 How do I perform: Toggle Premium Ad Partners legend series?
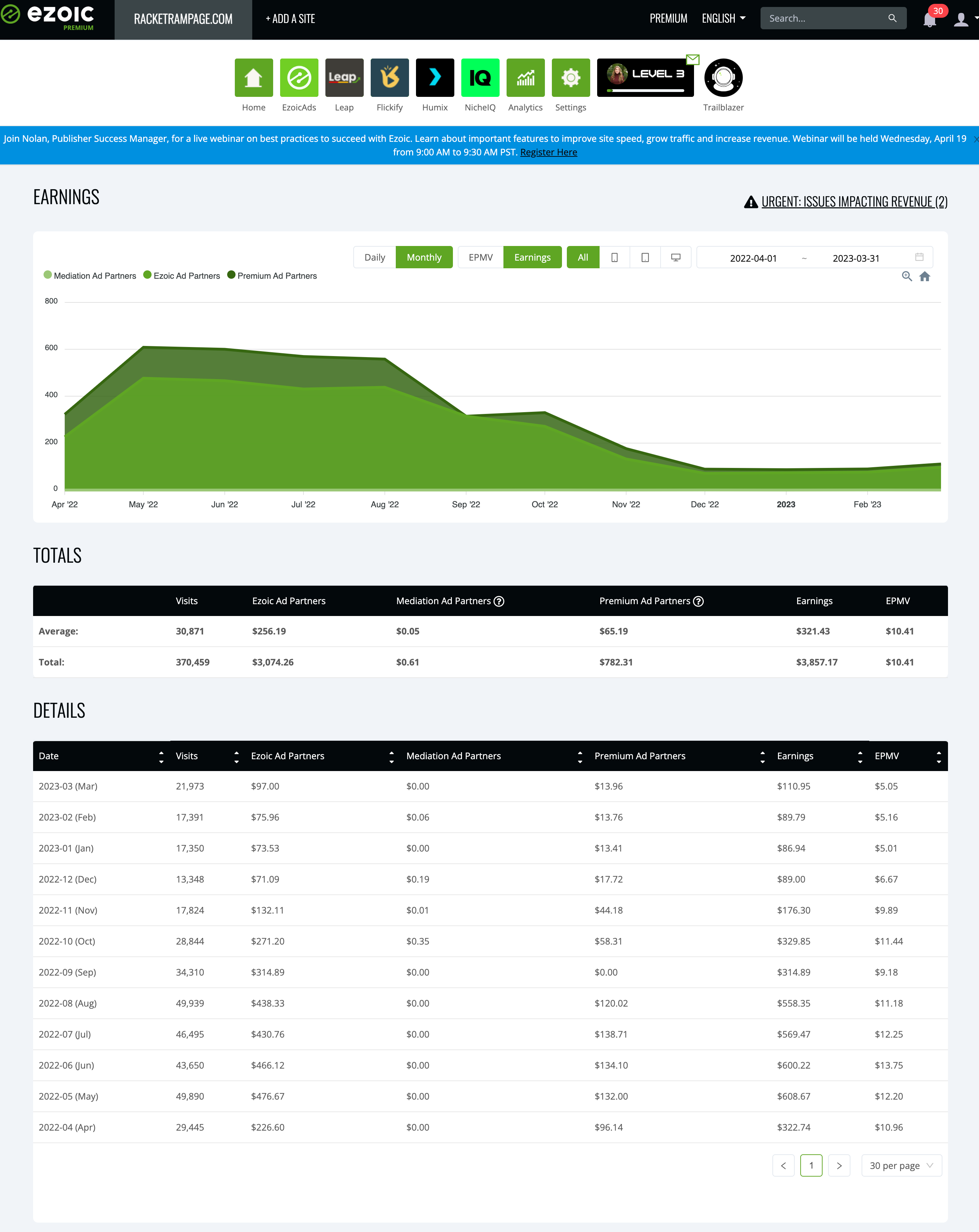pos(272,276)
